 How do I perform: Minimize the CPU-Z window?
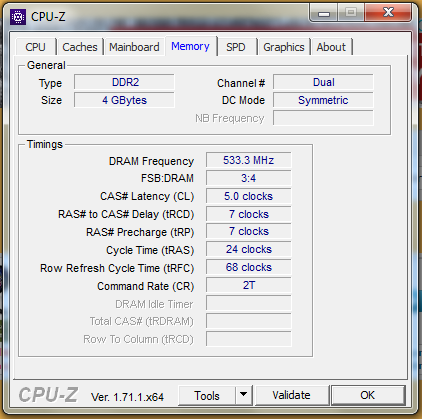[324, 13]
